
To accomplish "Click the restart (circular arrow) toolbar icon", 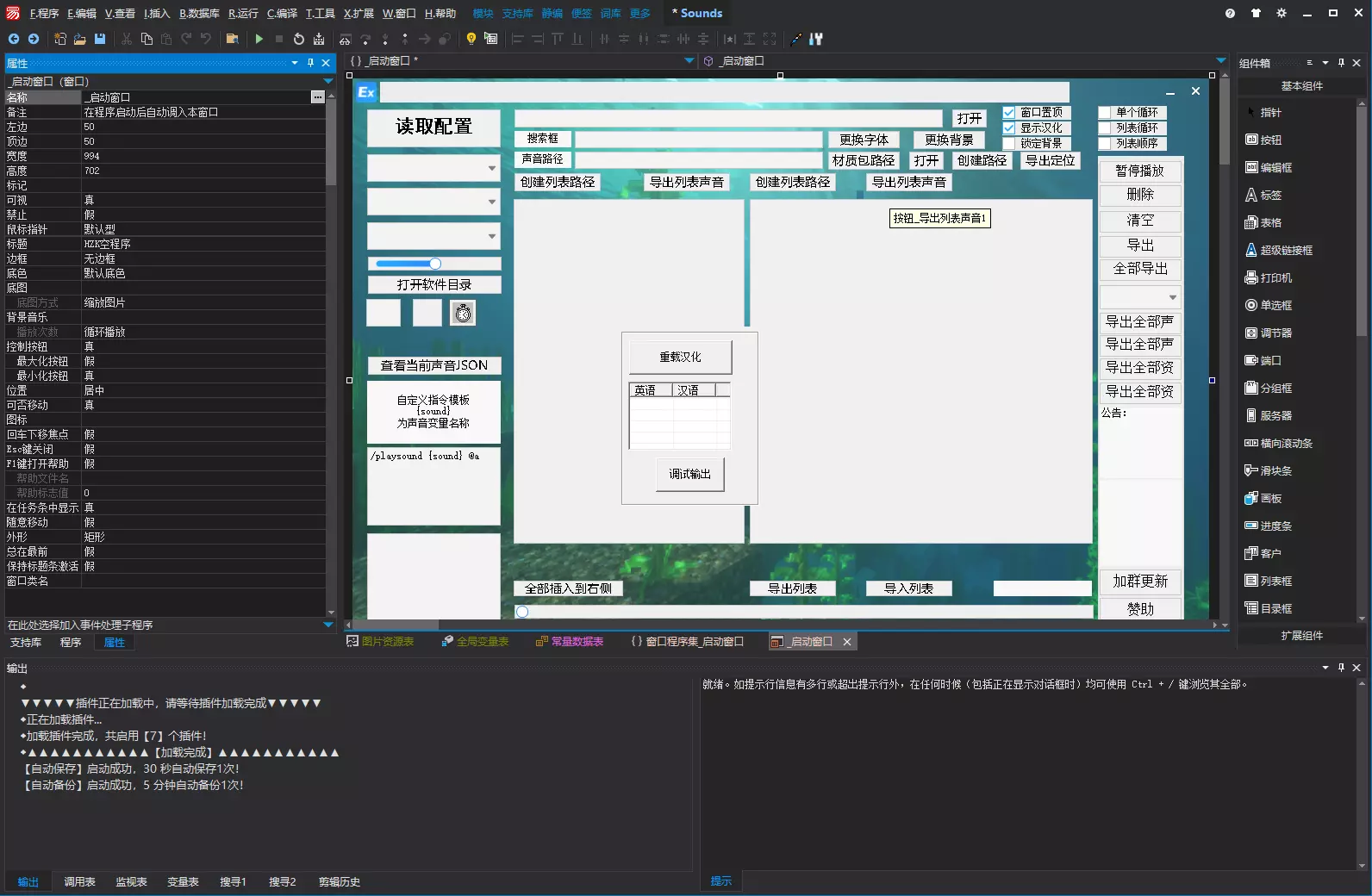I will tap(299, 39).
